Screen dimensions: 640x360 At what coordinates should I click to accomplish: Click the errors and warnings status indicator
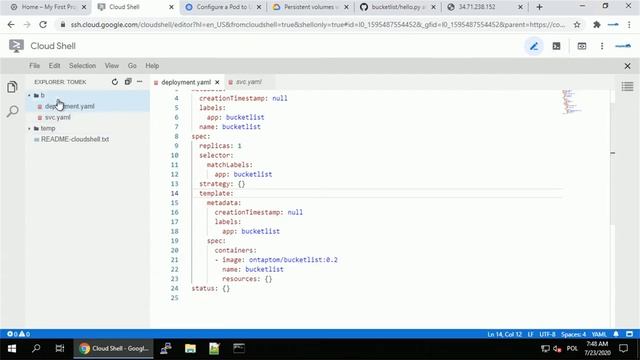pos(18,334)
